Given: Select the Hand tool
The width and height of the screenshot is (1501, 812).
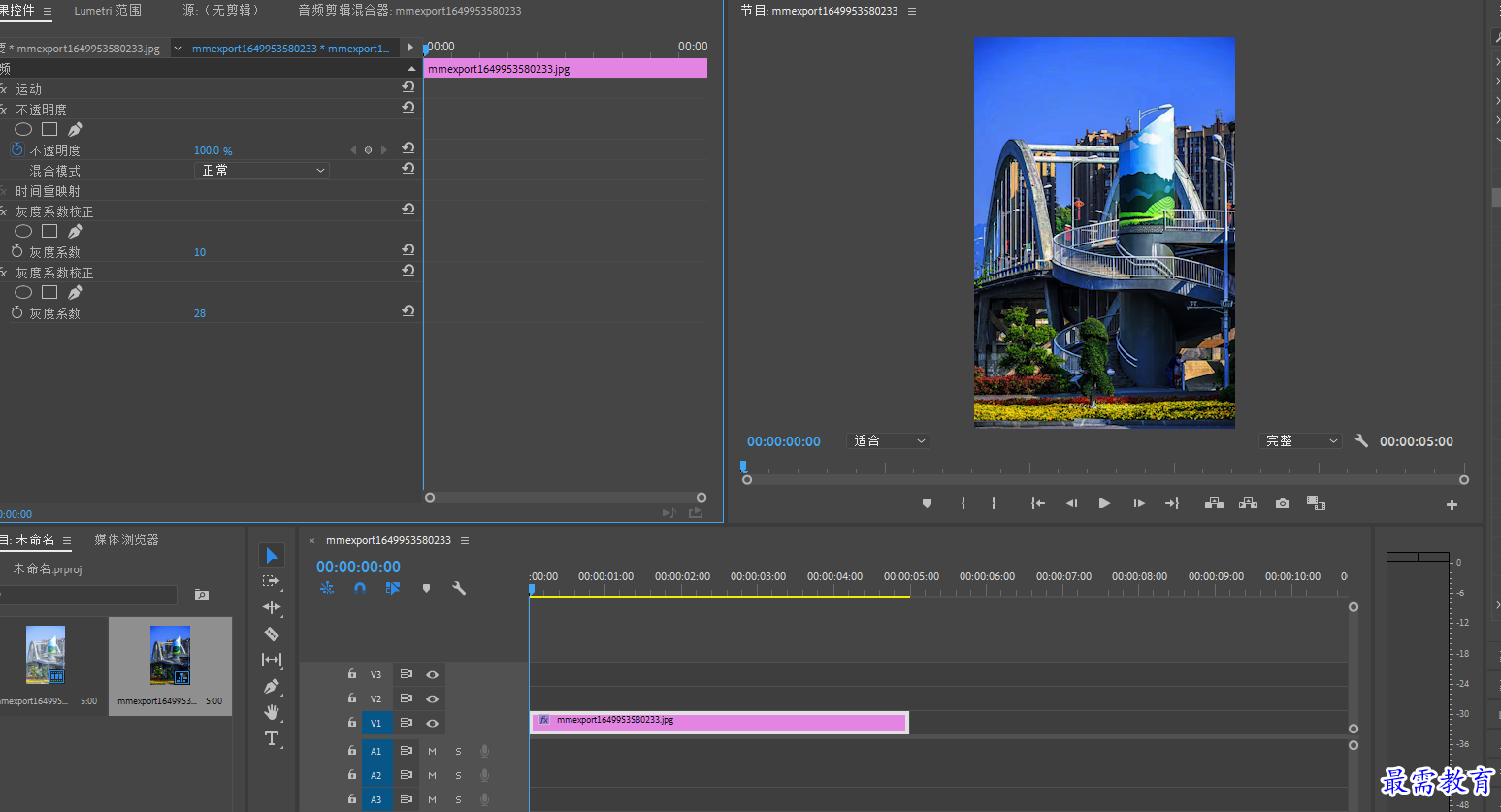Looking at the screenshot, I should [272, 712].
